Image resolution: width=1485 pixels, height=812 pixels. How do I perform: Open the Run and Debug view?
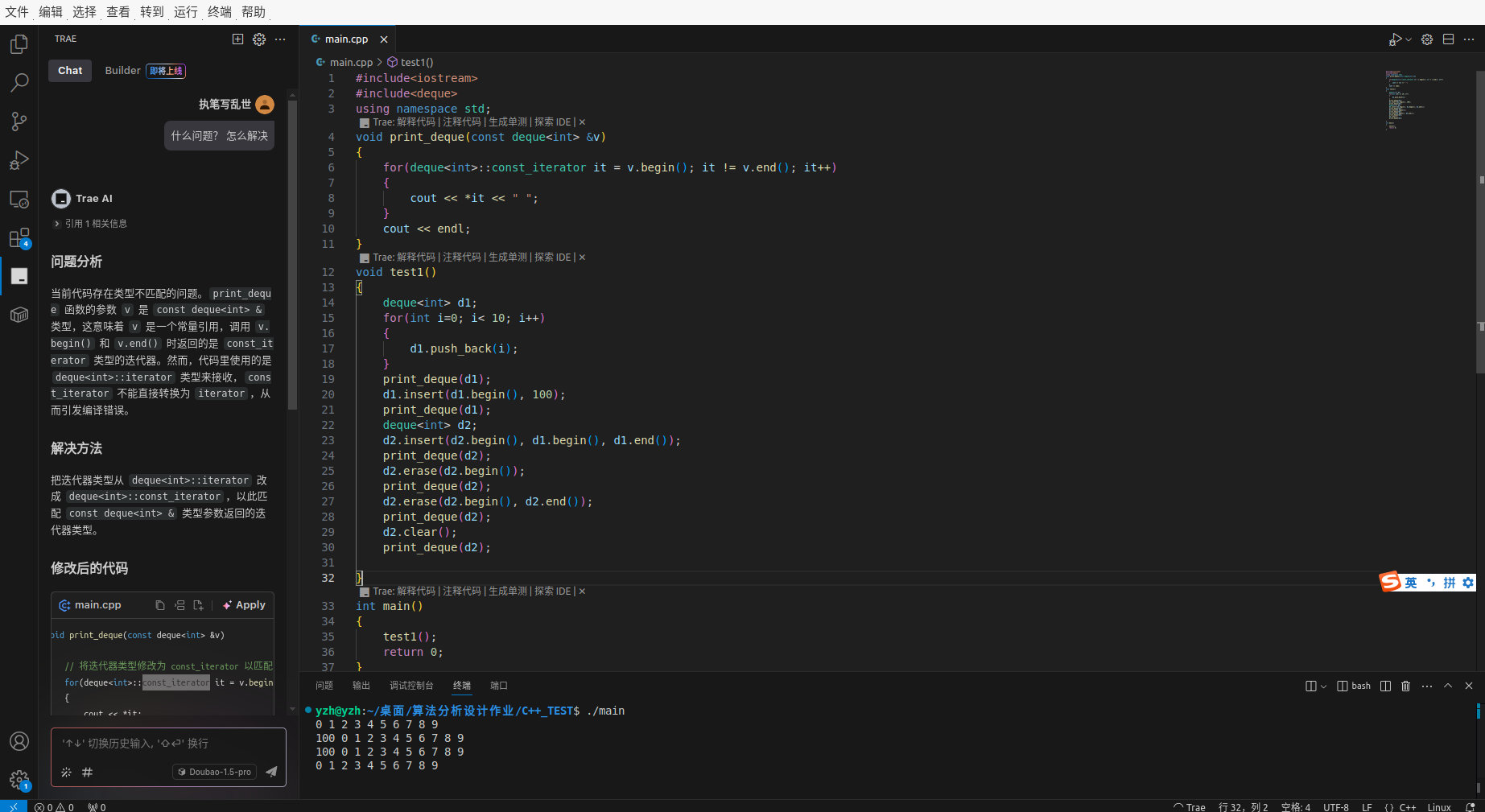coord(19,159)
